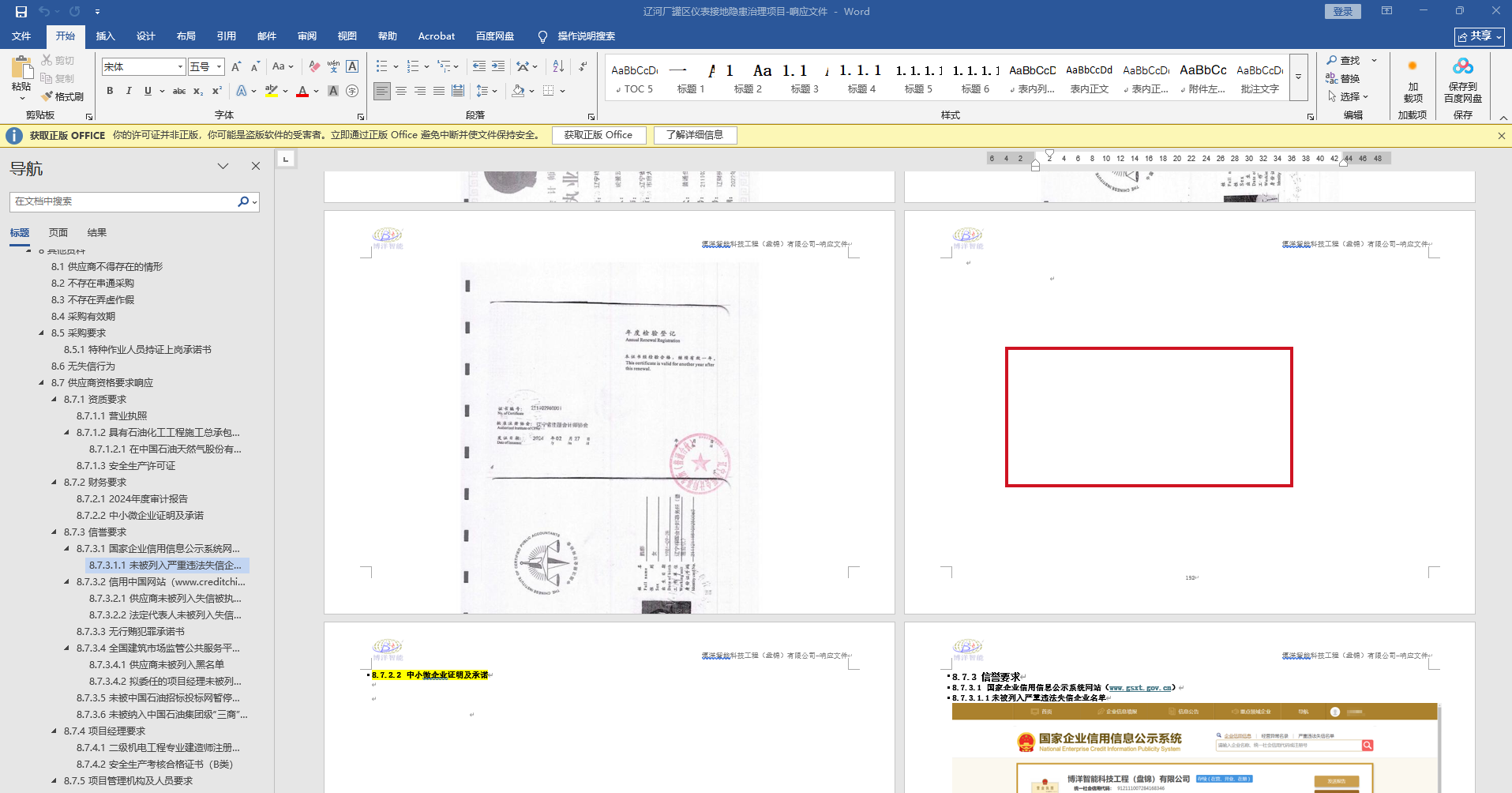
Task: Open the phonetic guide (wén) tool
Action: click(333, 67)
